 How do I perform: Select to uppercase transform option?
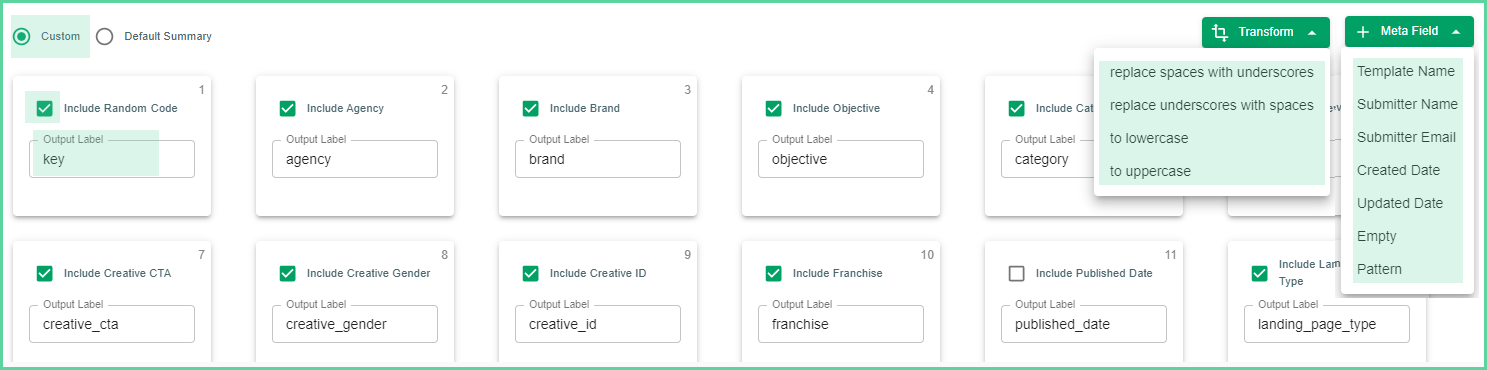click(x=1212, y=171)
